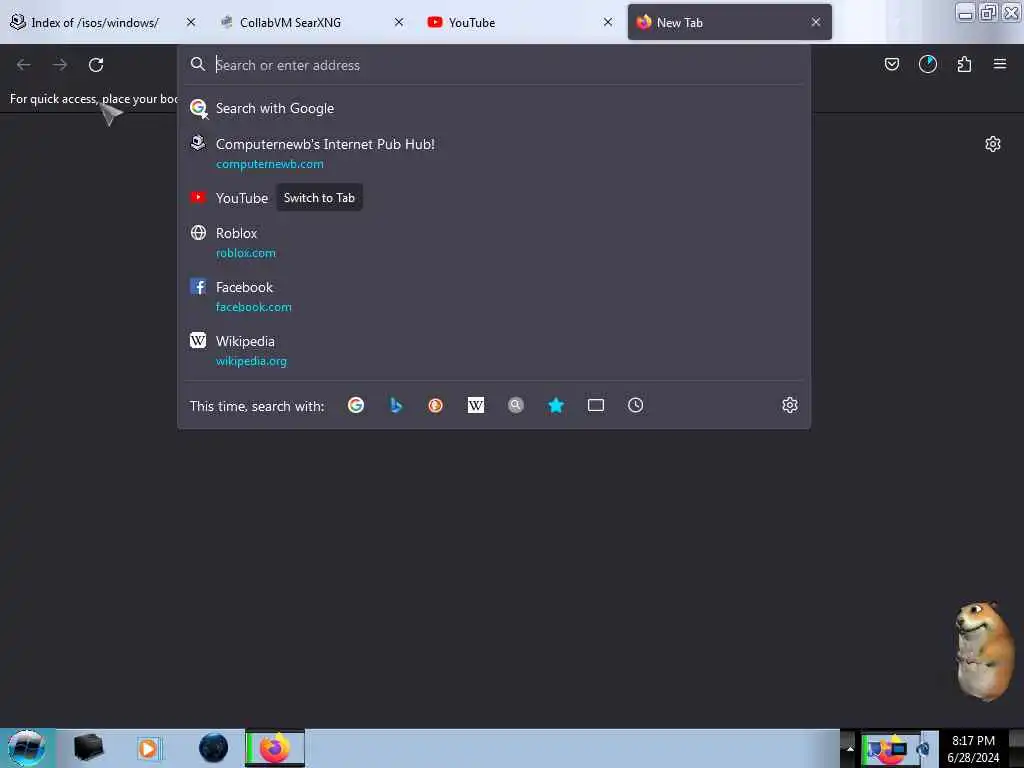Switch to the Index of /isos/windows/ tab
This screenshot has width=1024, height=768.
[x=95, y=22]
